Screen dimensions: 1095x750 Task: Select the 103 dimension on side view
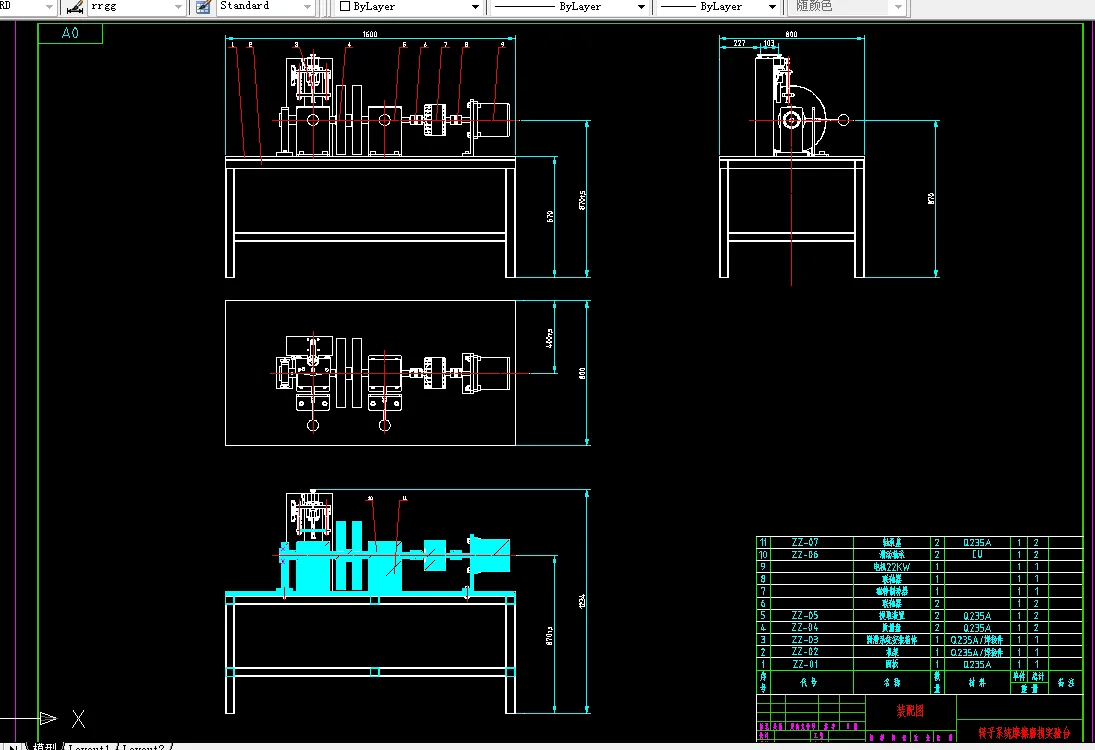pyautogui.click(x=769, y=43)
